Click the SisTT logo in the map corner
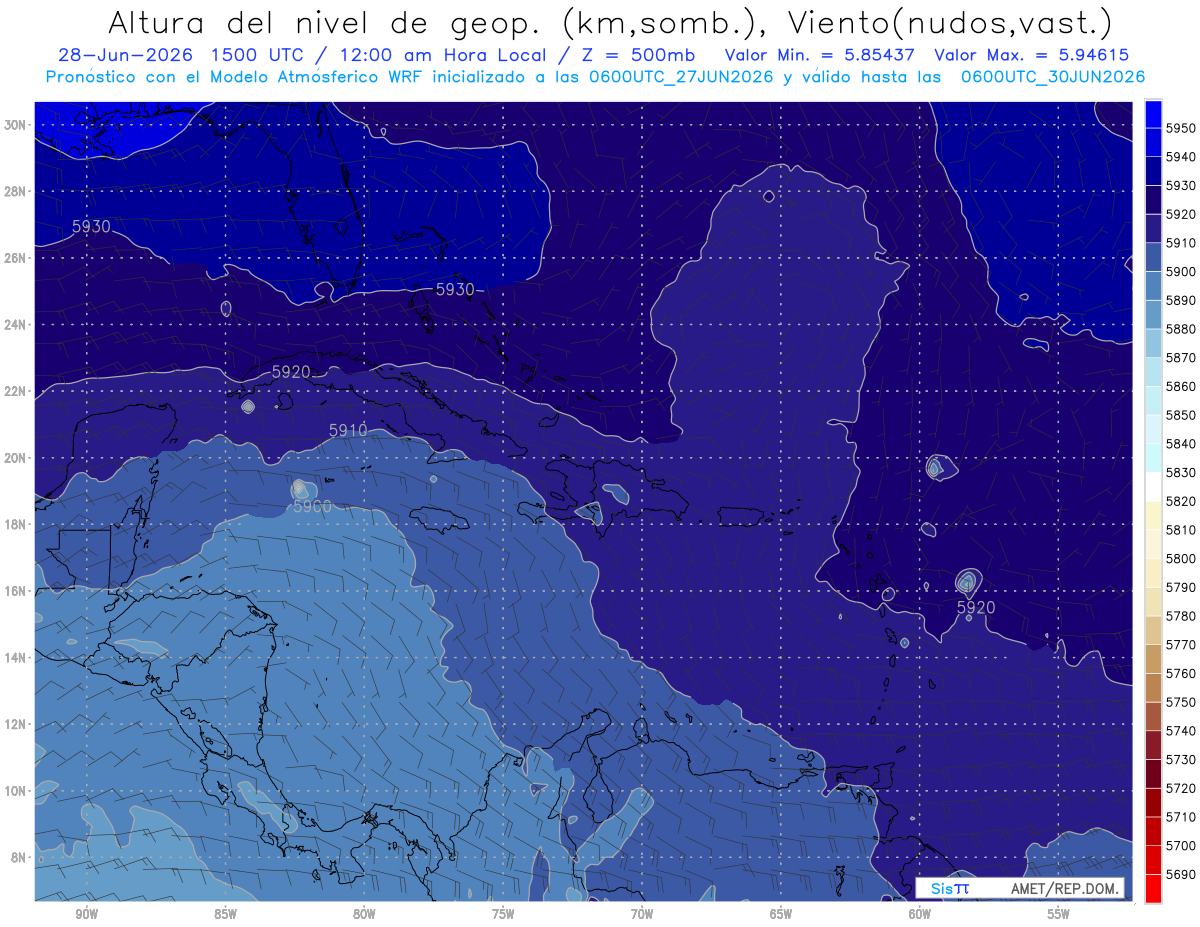1200x927 pixels. pyautogui.click(x=949, y=888)
